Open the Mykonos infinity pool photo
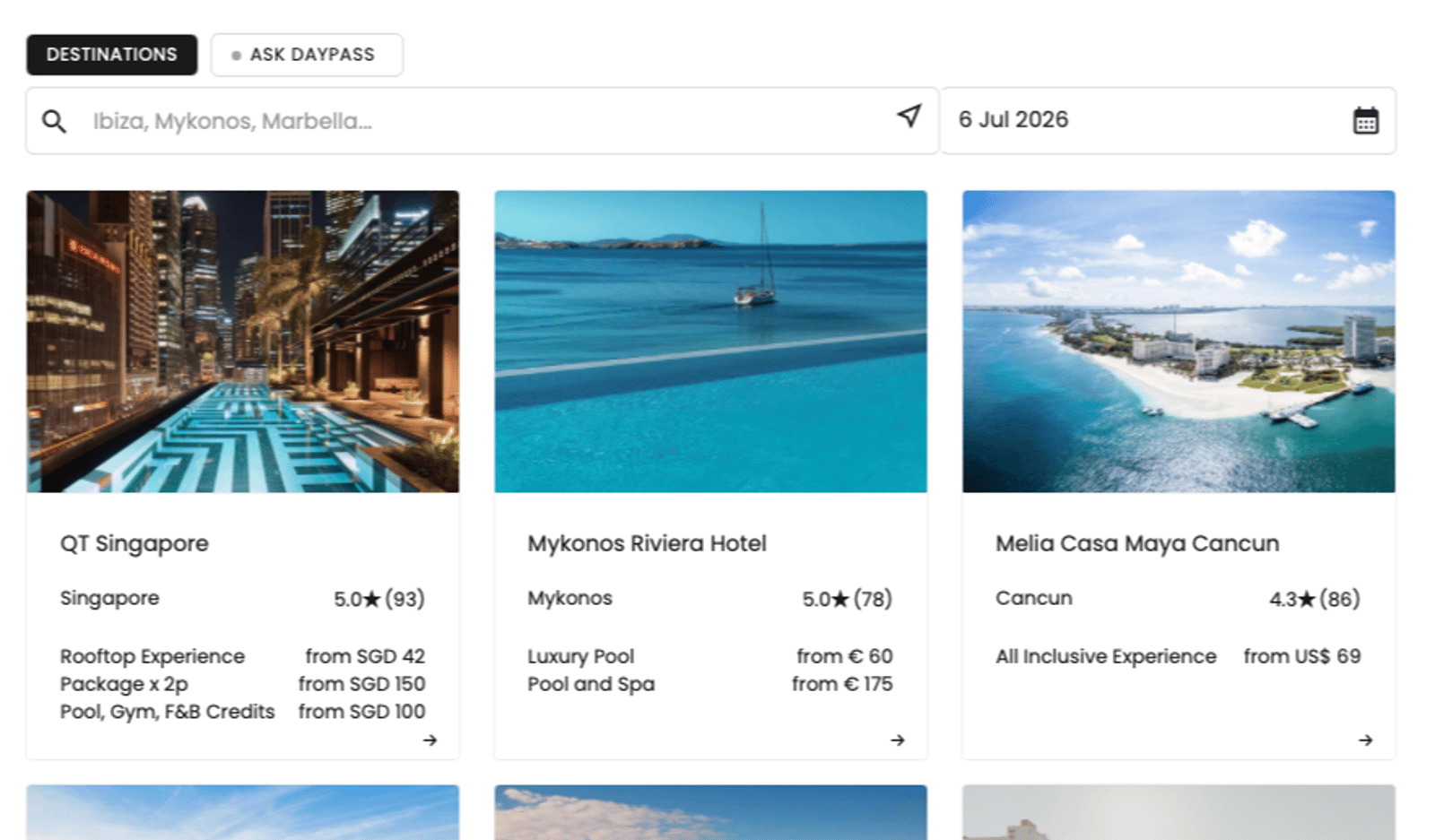The image size is (1435, 840). (710, 342)
